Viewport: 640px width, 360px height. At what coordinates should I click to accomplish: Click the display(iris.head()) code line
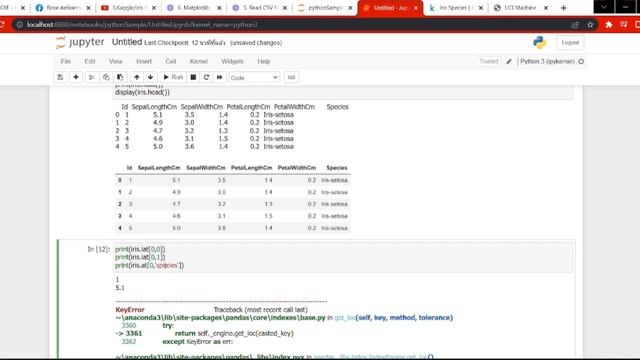pyautogui.click(x=142, y=92)
